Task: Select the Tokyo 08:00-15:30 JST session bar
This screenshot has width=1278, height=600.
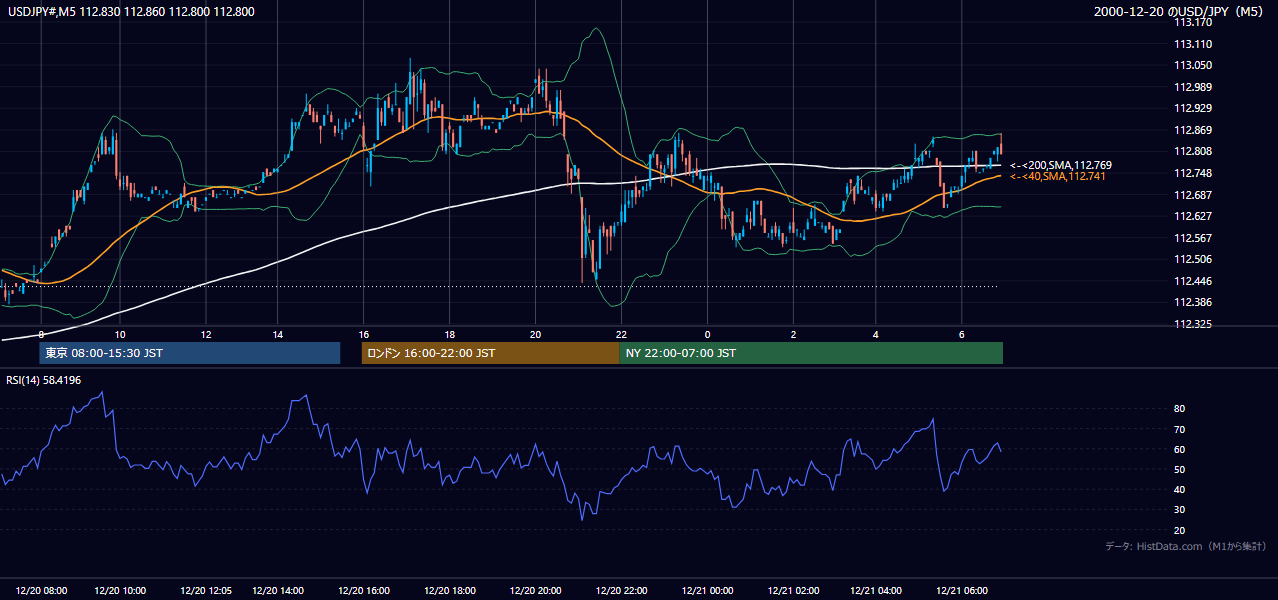Action: tap(190, 353)
